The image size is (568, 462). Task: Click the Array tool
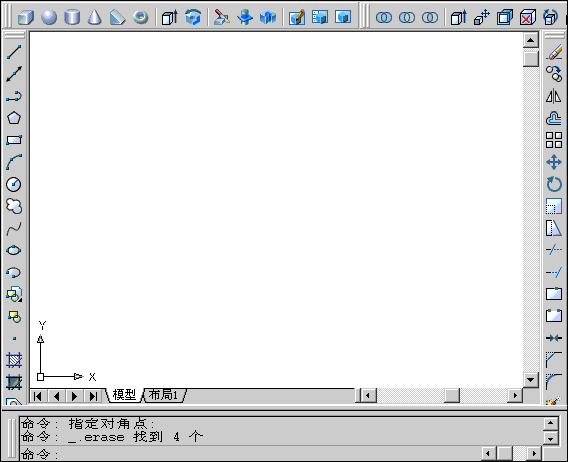click(x=554, y=140)
